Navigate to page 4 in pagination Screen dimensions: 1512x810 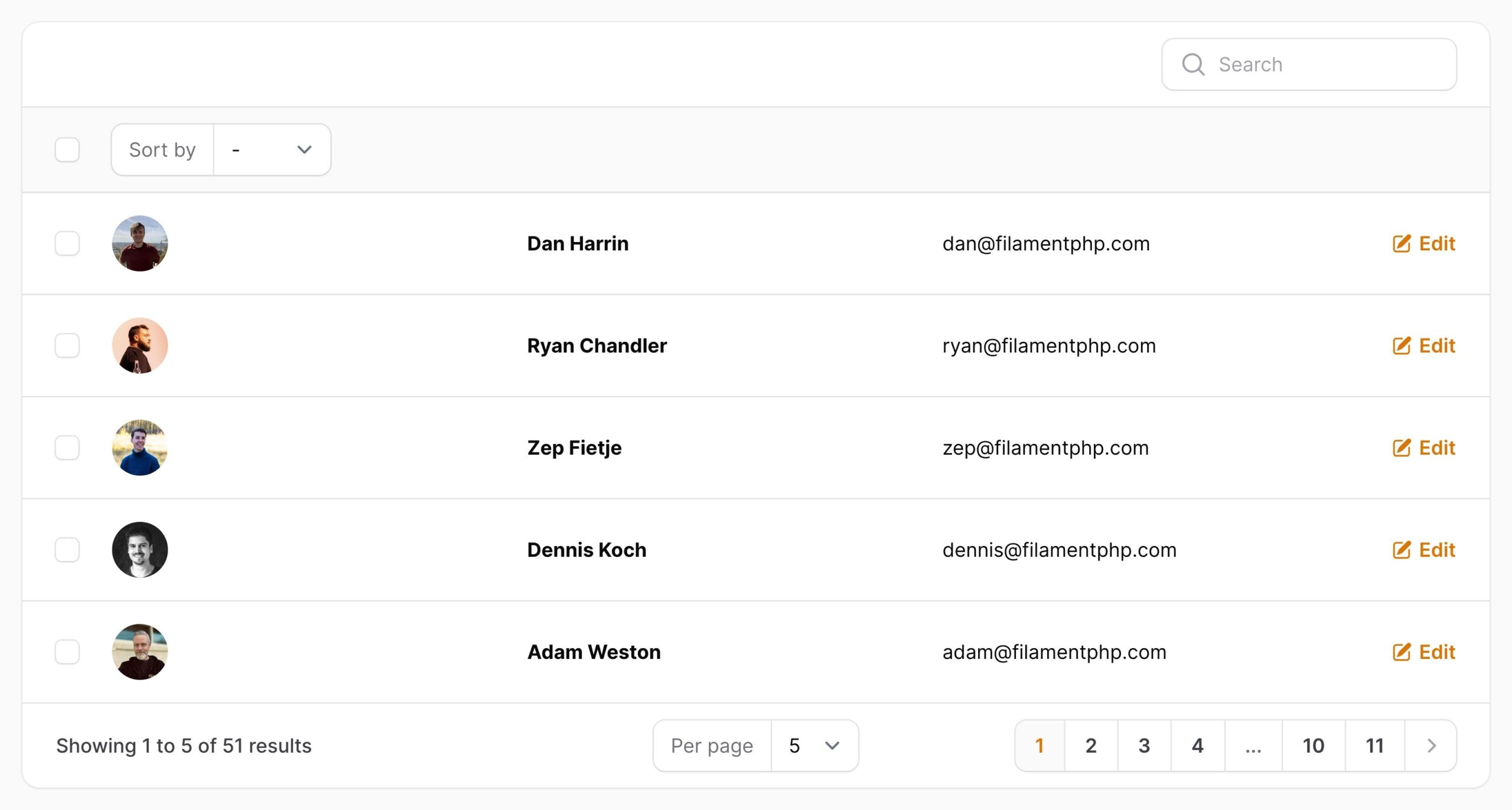click(1198, 746)
